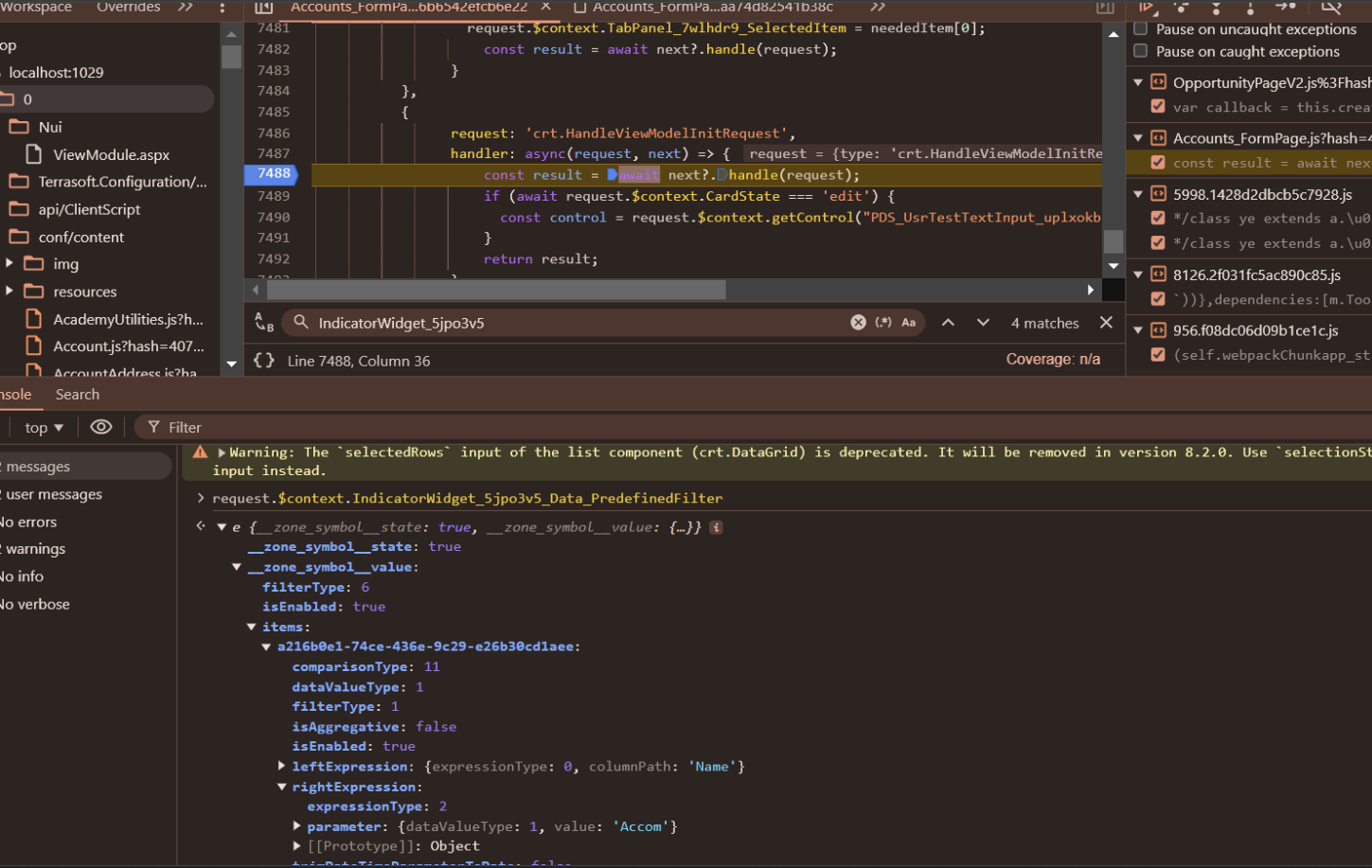Toggle match case in search
The width and height of the screenshot is (1372, 868).
[x=909, y=323]
